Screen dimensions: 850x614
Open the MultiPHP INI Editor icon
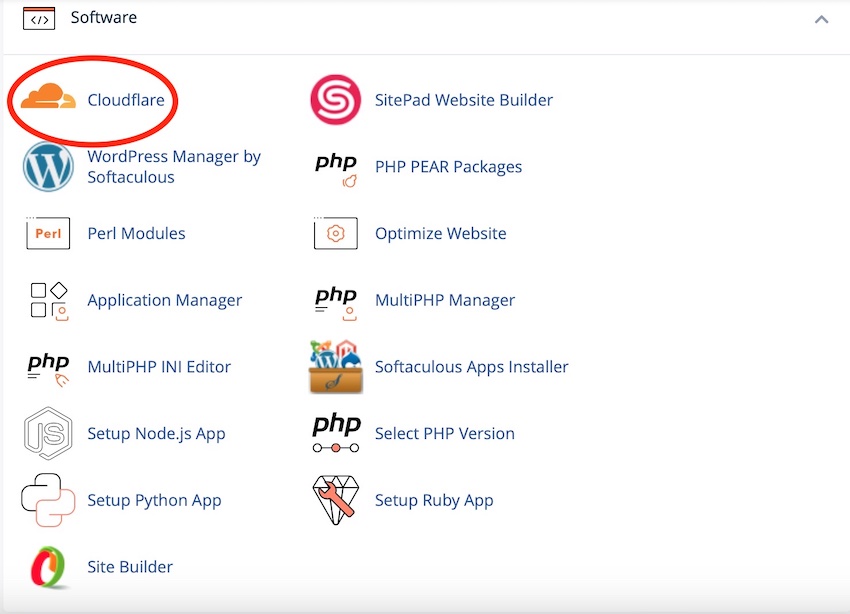[48, 369]
